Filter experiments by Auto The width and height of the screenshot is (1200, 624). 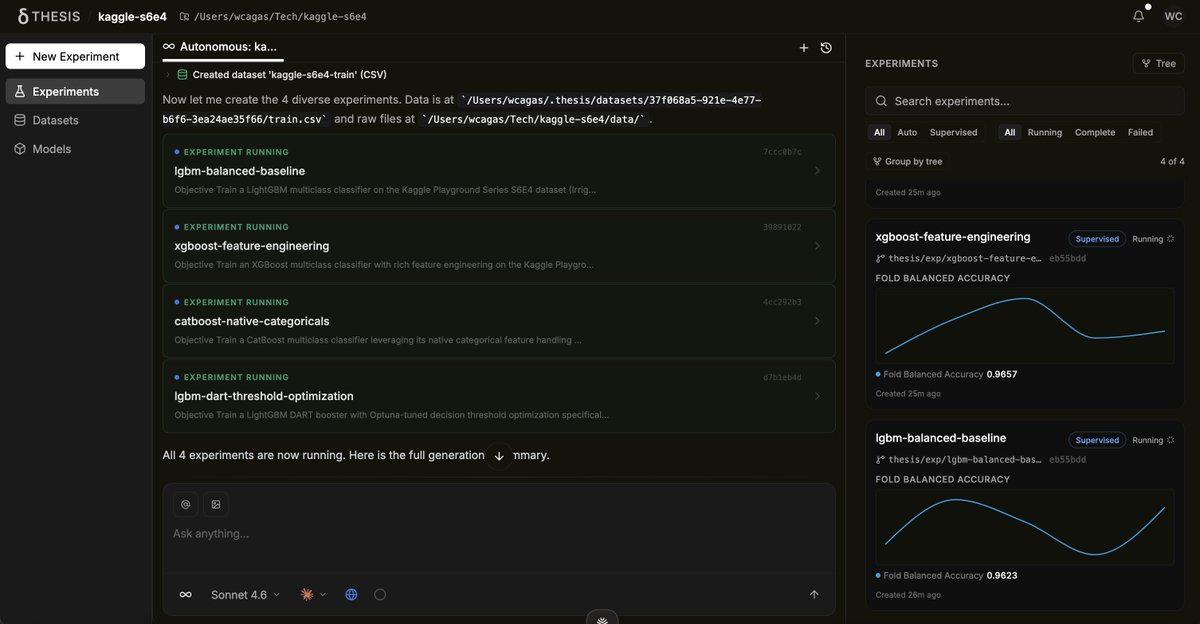click(907, 132)
